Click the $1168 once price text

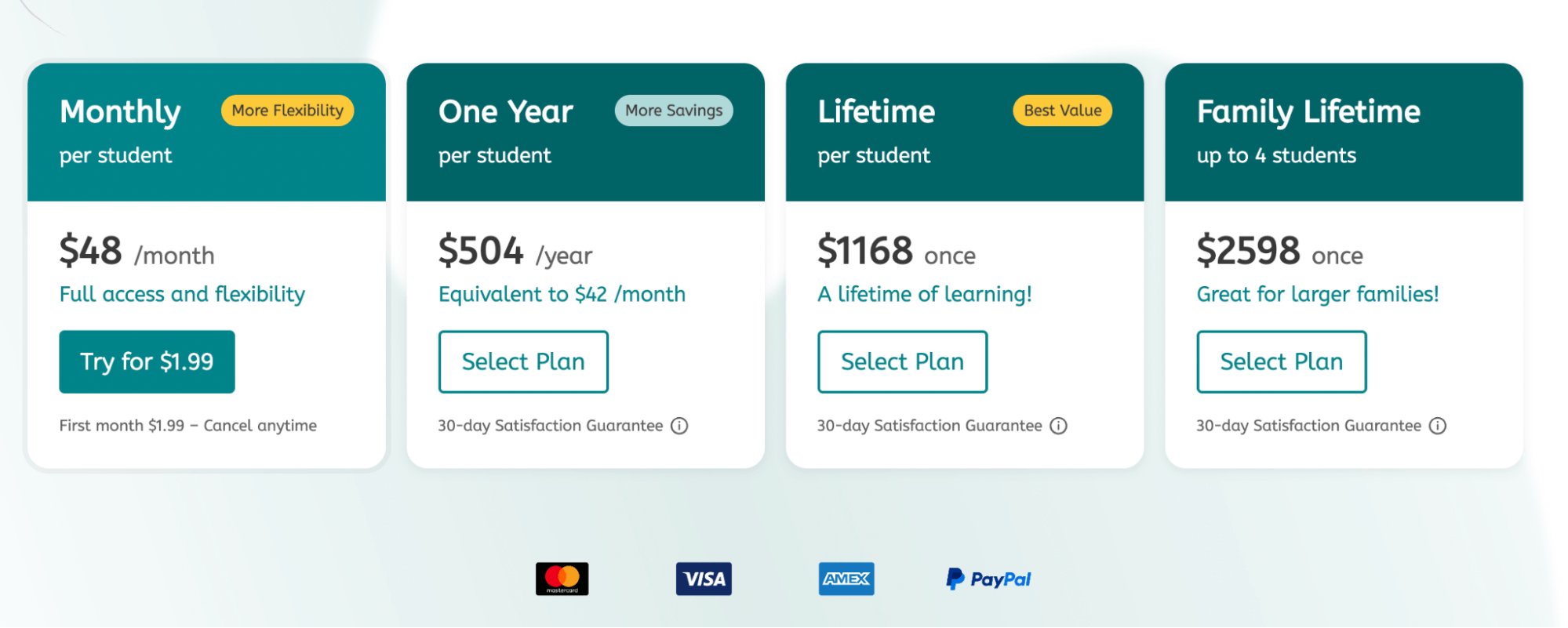[x=895, y=251]
